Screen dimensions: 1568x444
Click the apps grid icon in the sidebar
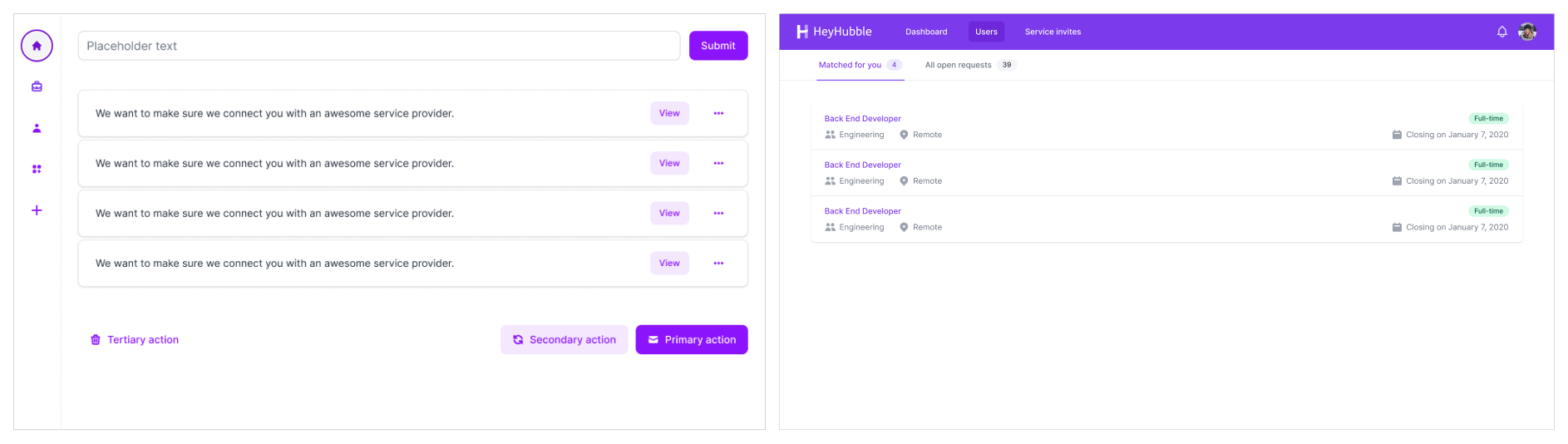coord(37,169)
